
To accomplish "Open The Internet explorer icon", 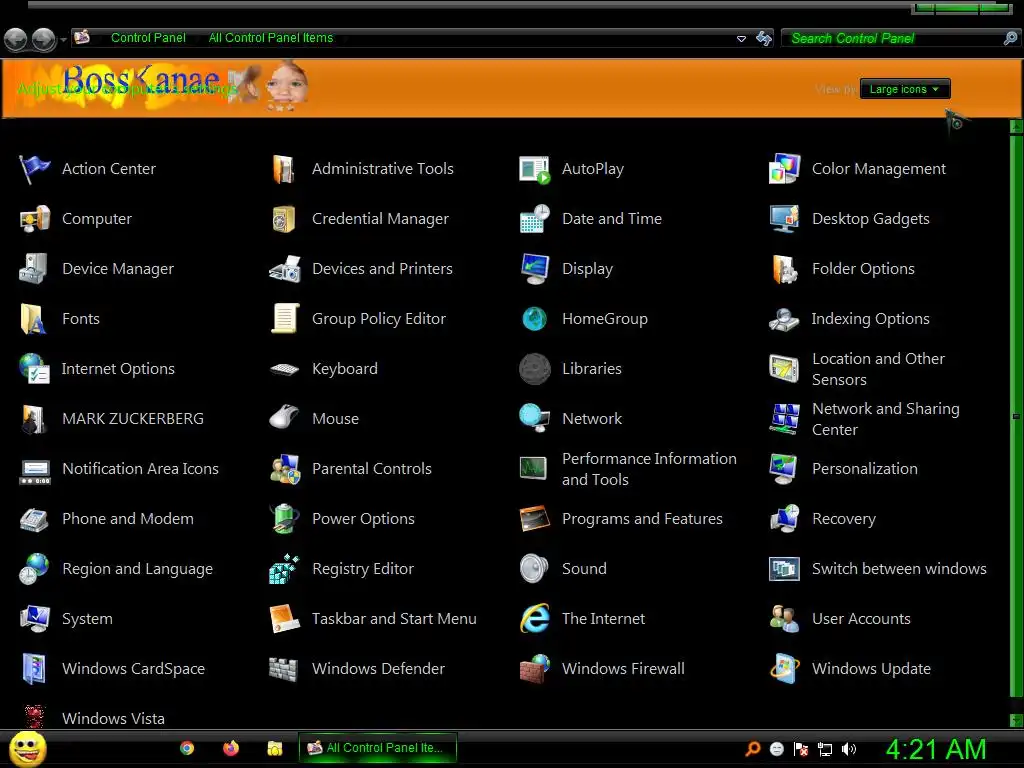I will tap(534, 619).
